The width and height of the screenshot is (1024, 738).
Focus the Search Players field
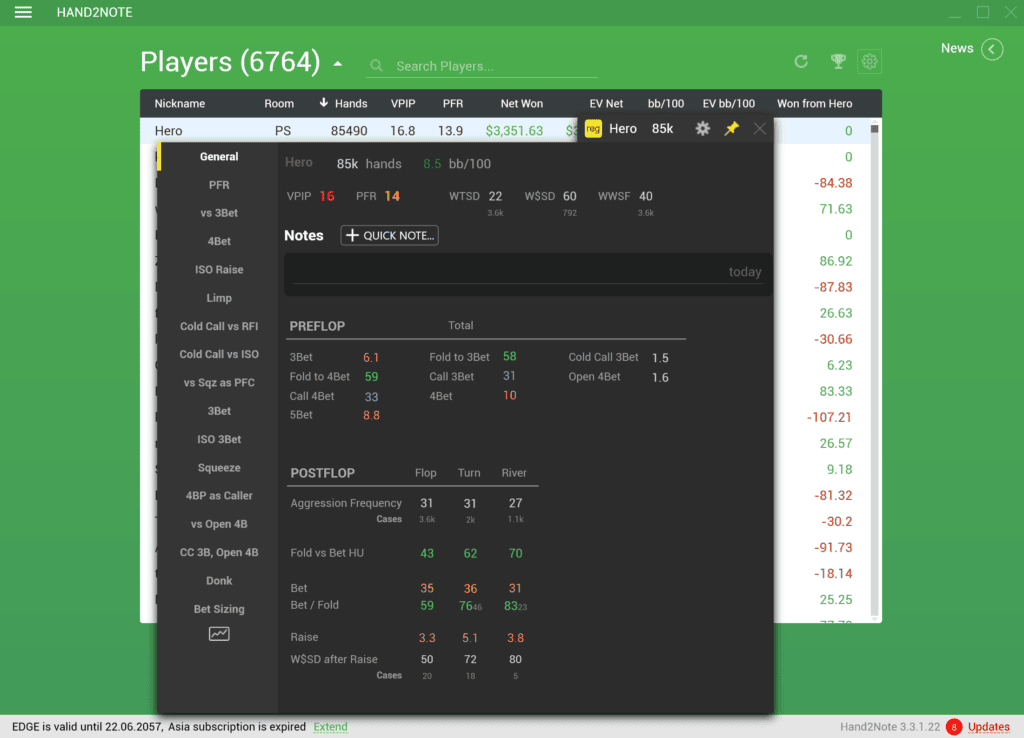(482, 66)
